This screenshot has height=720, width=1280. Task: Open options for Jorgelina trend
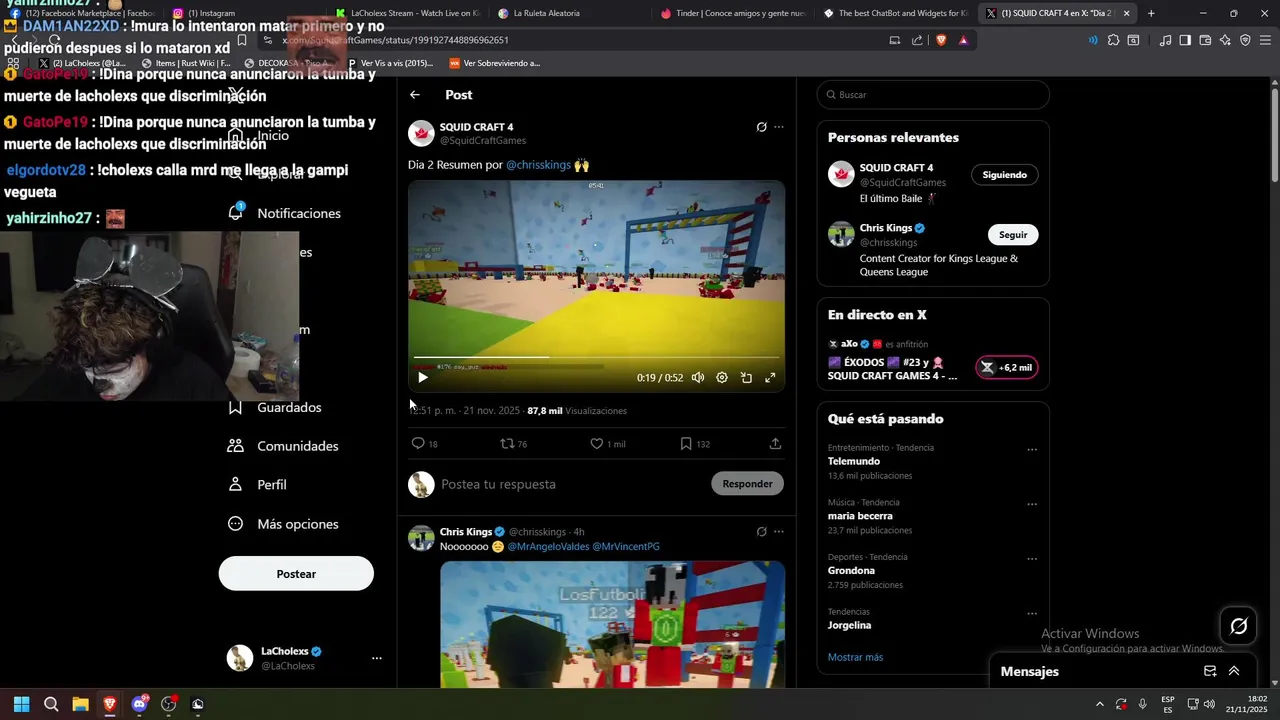[1032, 614]
